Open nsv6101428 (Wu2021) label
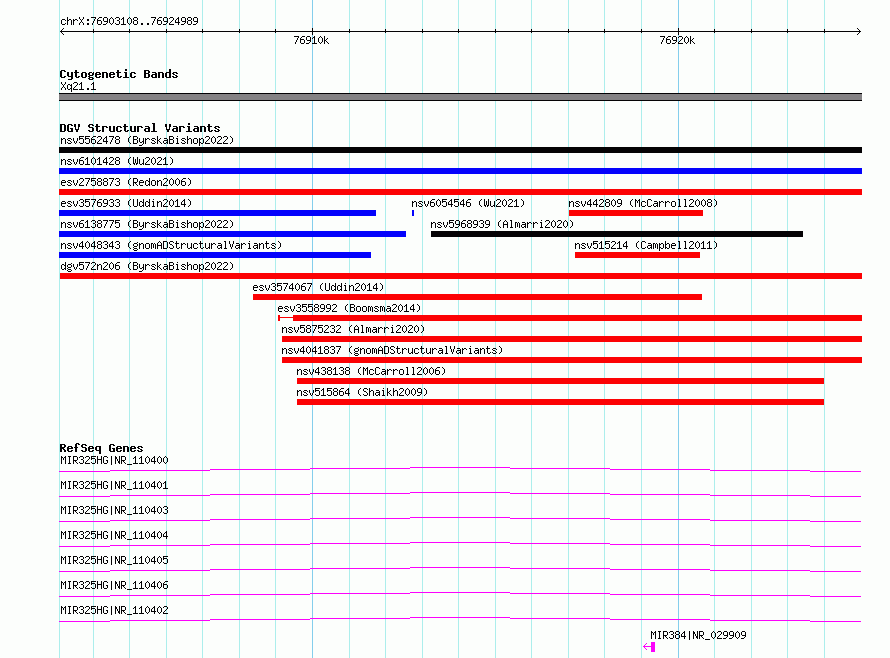The width and height of the screenshot is (890, 658). [x=117, y=161]
